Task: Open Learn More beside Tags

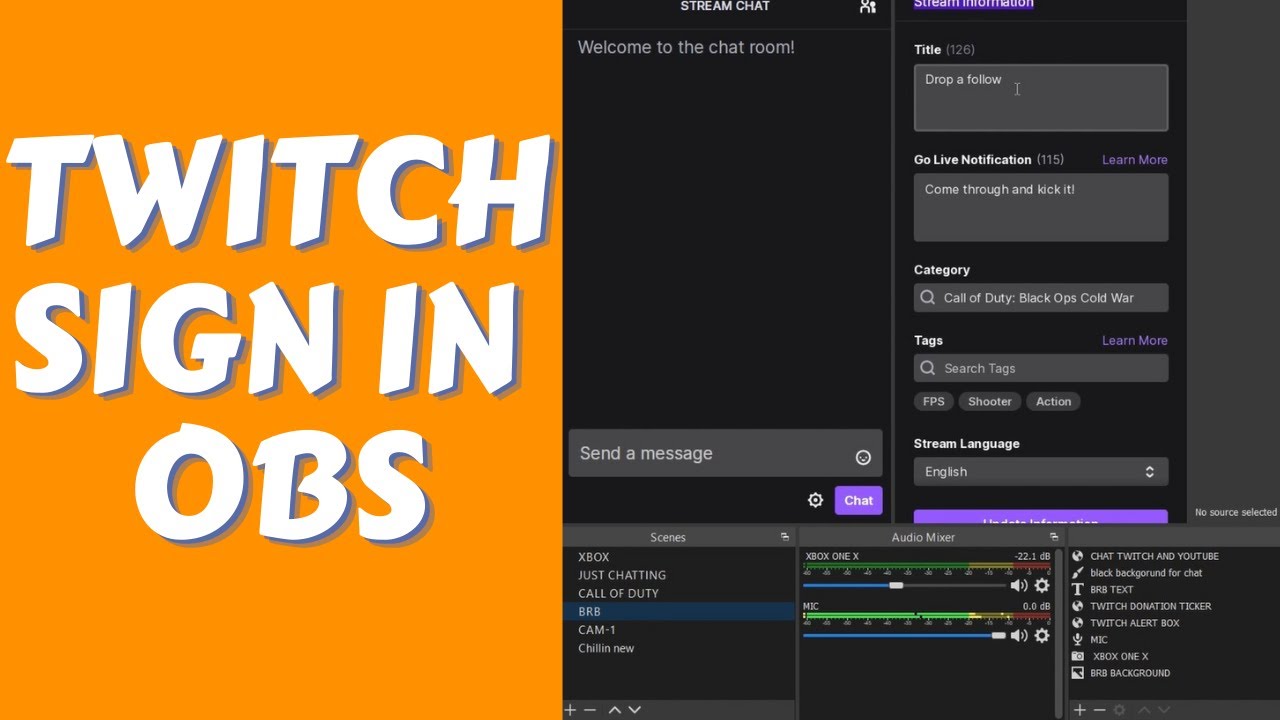Action: click(1134, 341)
